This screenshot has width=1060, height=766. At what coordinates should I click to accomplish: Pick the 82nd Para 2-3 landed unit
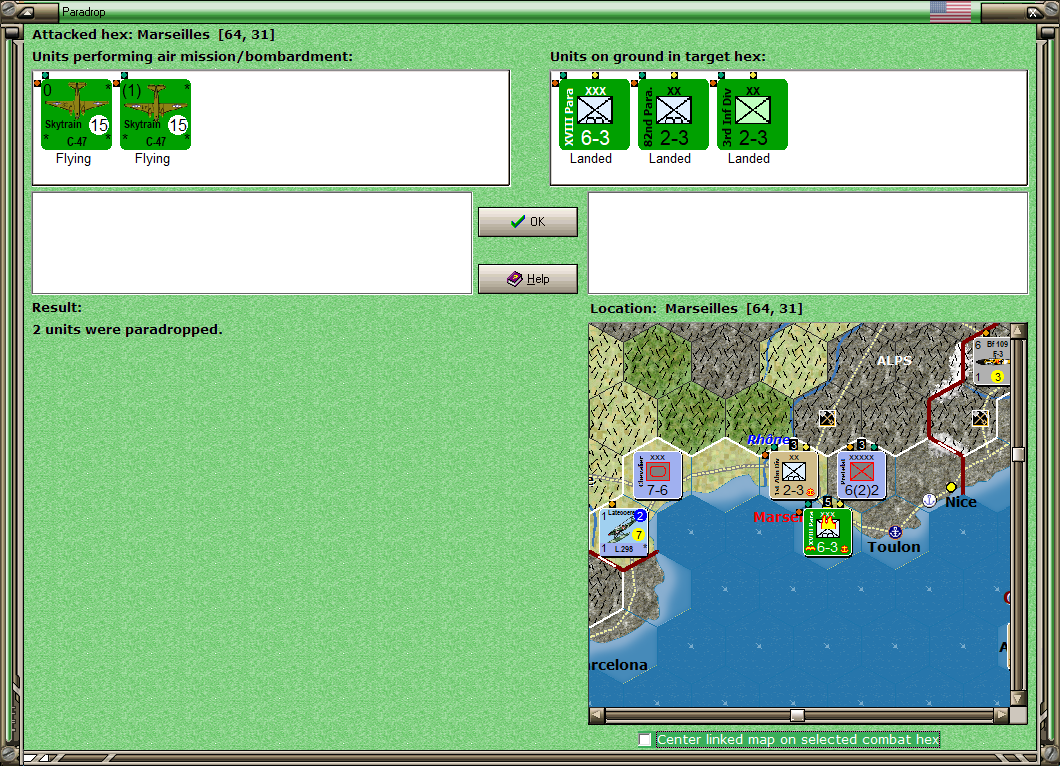(x=673, y=114)
